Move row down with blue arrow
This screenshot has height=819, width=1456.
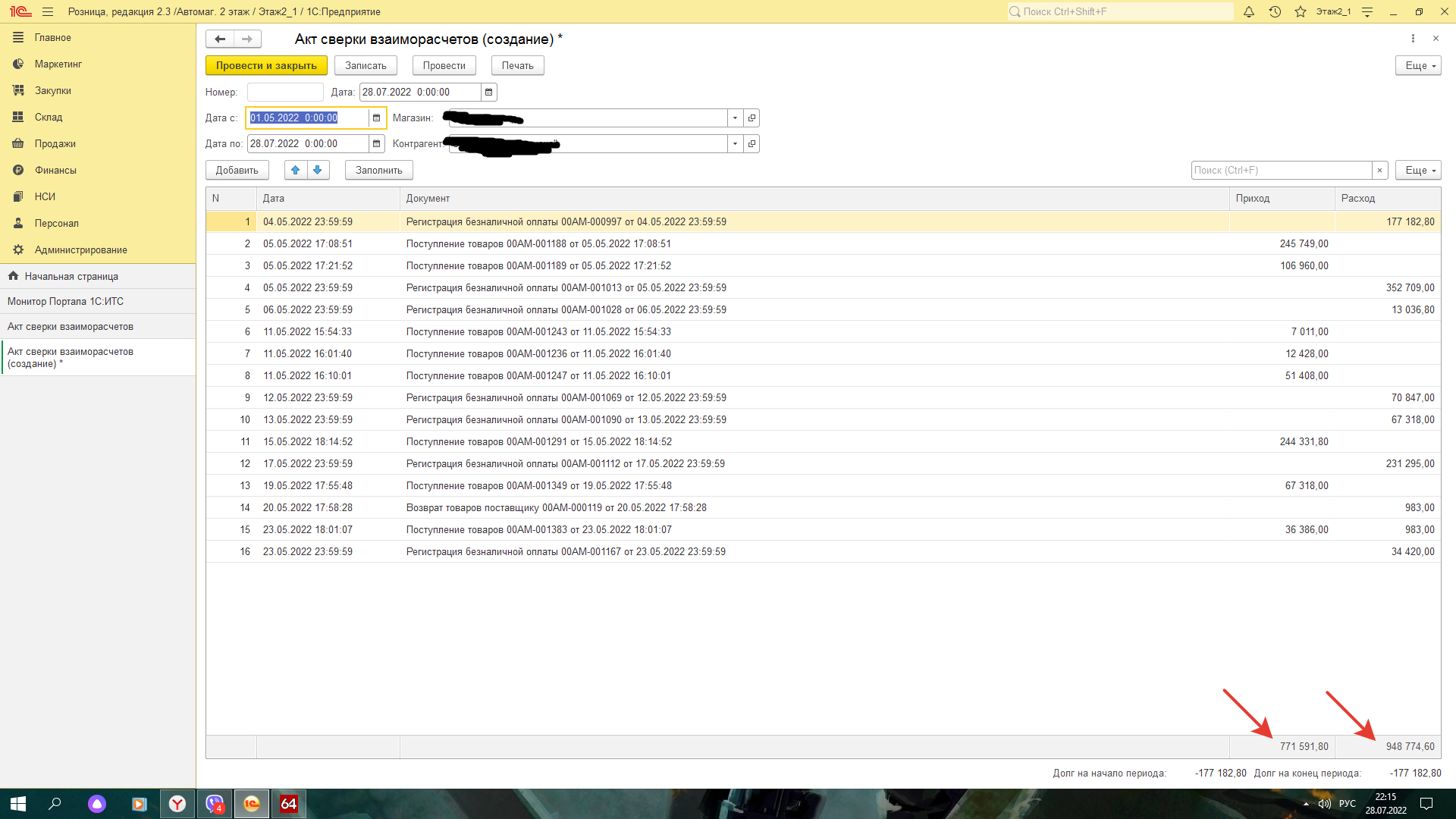coord(318,170)
